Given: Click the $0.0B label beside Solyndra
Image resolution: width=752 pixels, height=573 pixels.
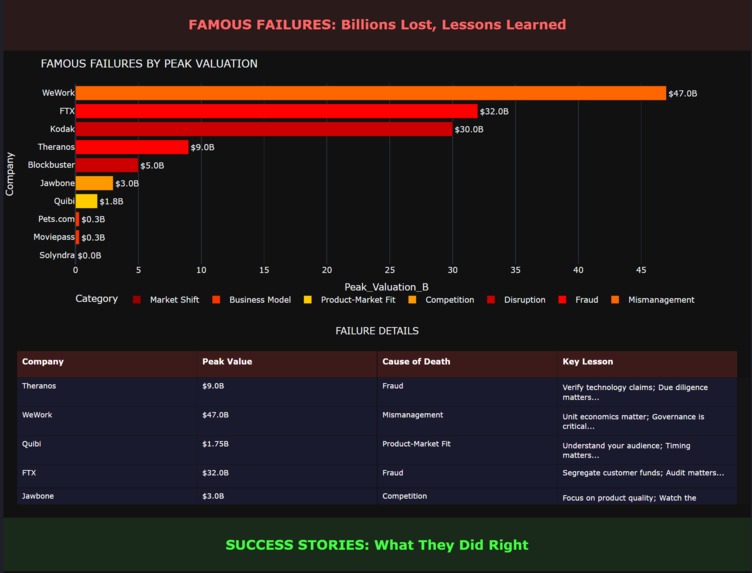Looking at the screenshot, I should coord(89,256).
